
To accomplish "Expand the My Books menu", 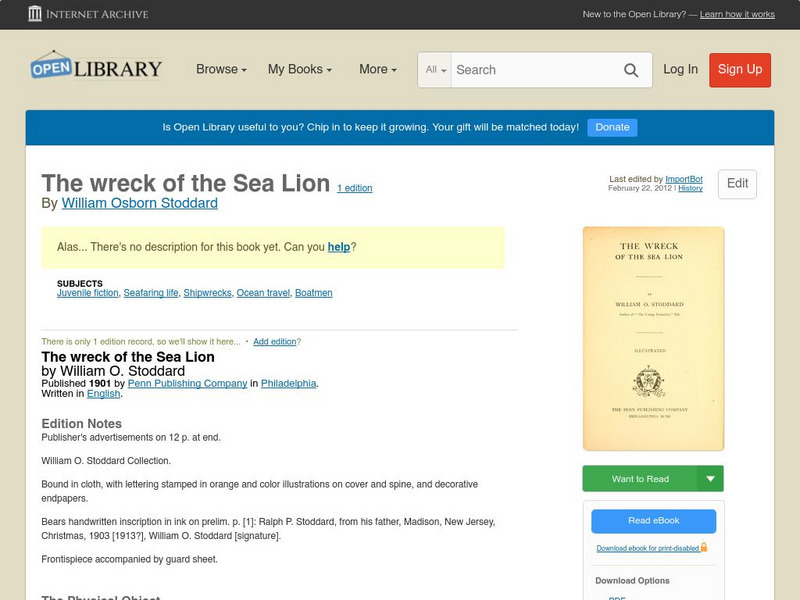I will point(299,69).
